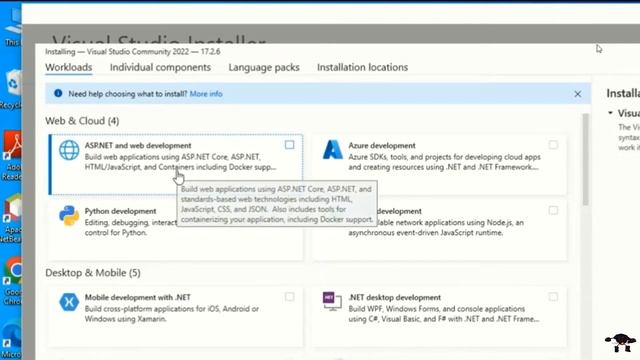Switch to the Workloads tab
Viewport: 640px width, 360px height.
[69, 67]
